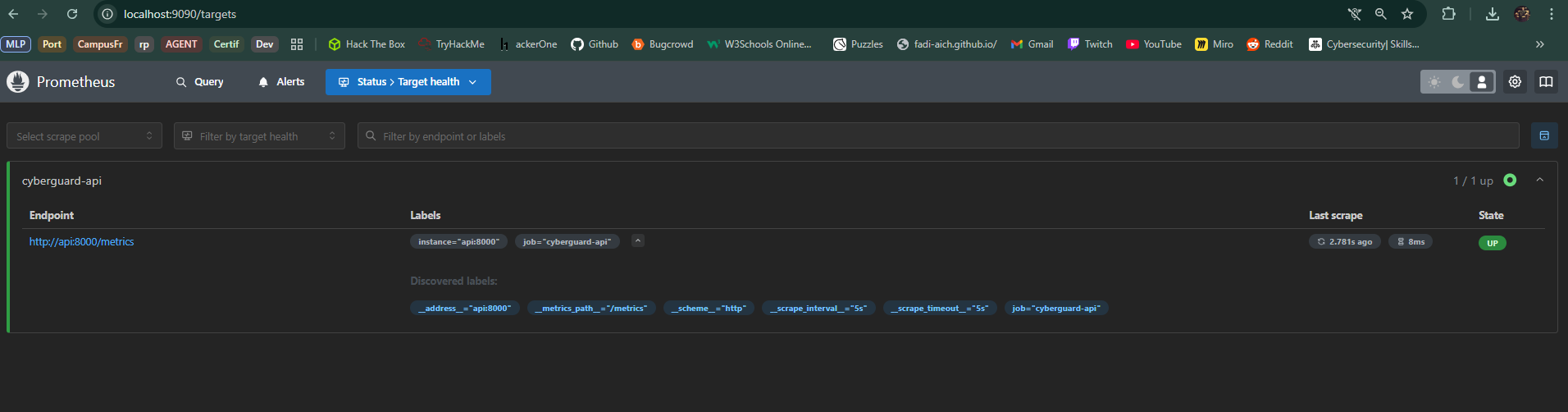
Task: Click cyberguard-api pool title
Action: 62,181
